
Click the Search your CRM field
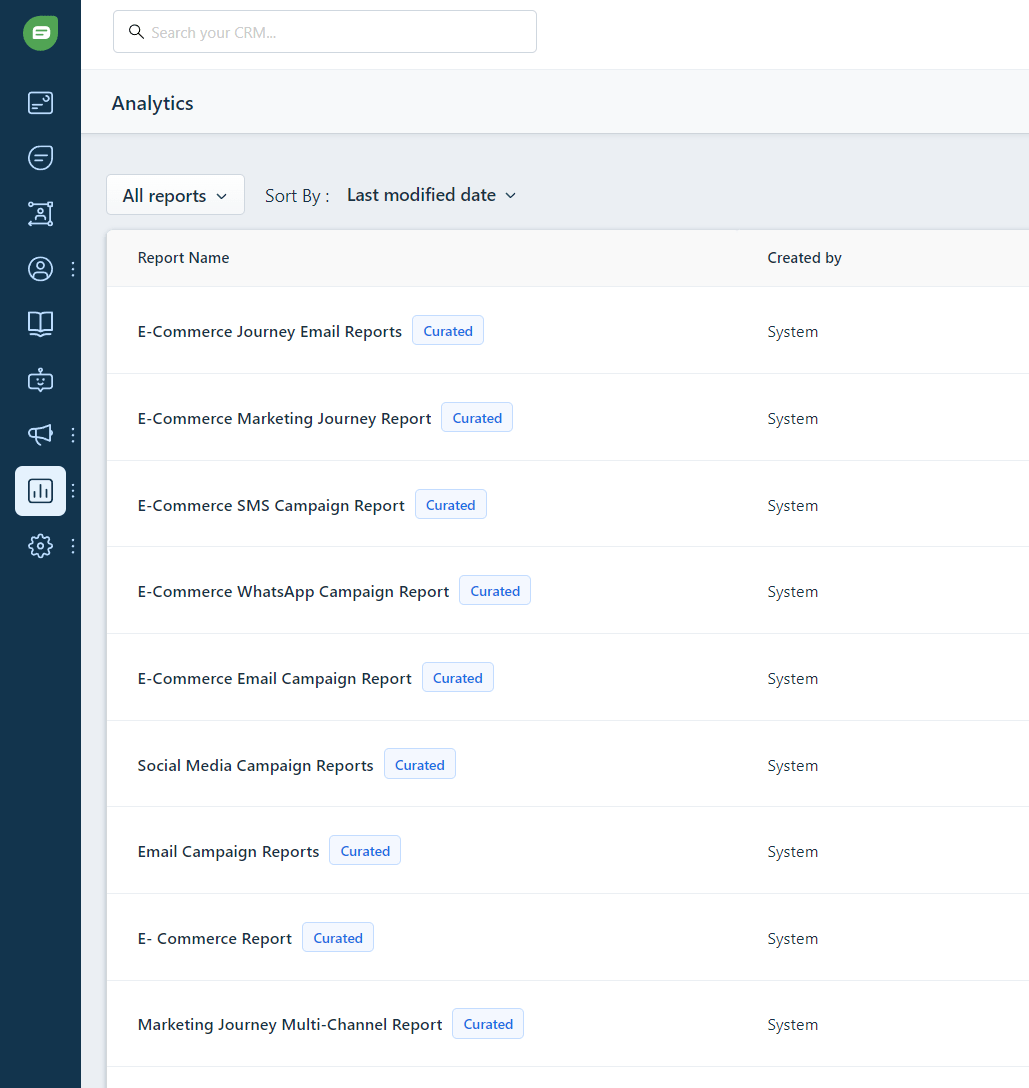pos(325,32)
